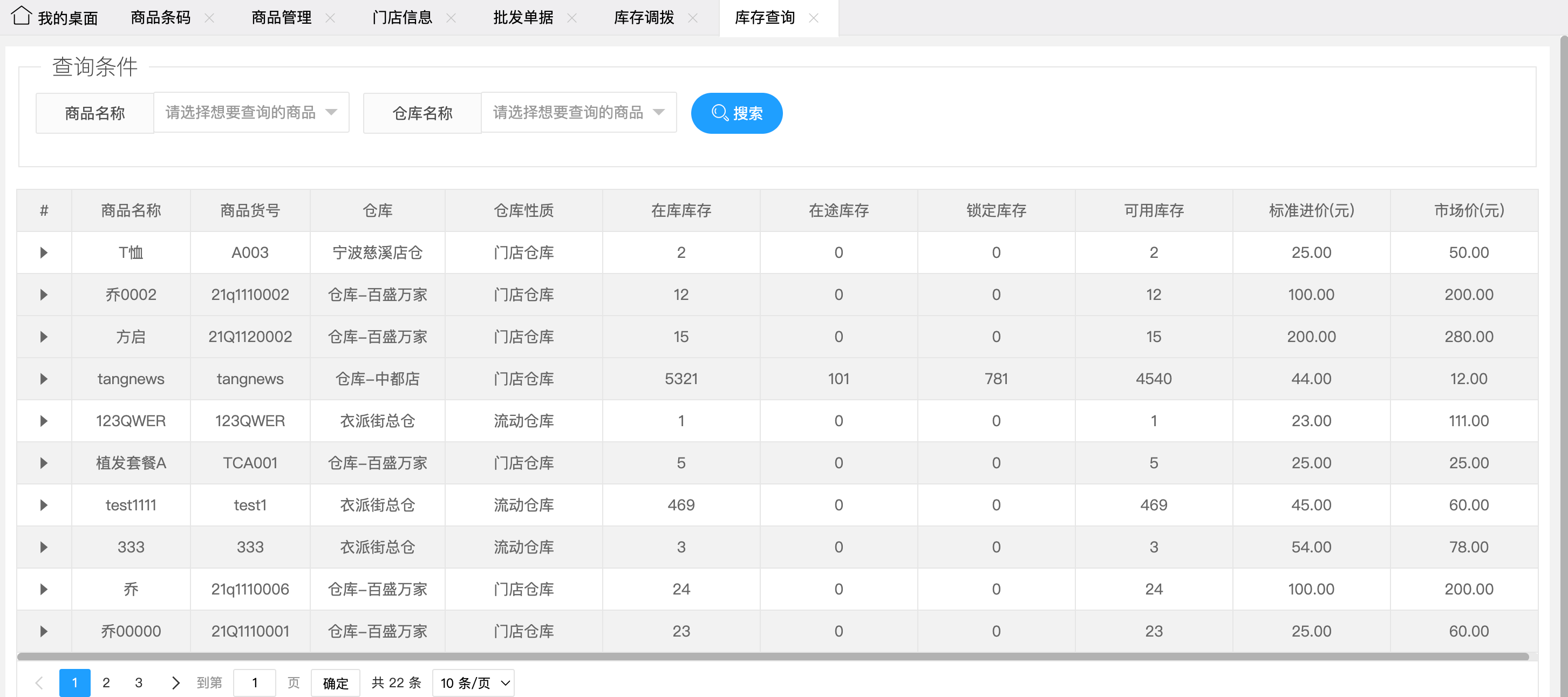Close the 商品管理 tab
The image size is (1568, 697).
(330, 18)
